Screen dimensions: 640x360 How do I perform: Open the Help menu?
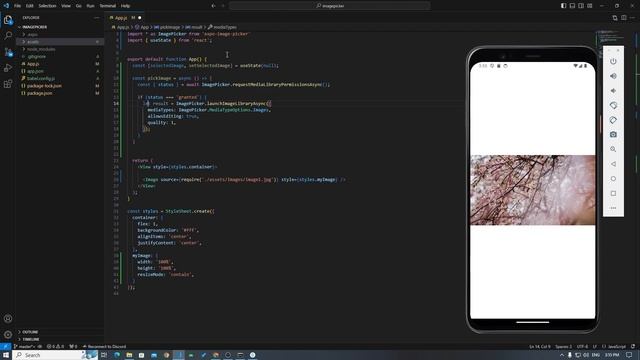pos(125,6)
